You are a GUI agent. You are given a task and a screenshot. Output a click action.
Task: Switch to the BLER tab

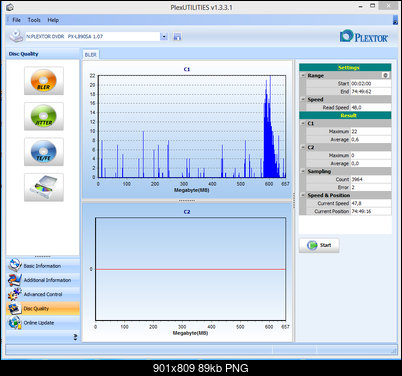pos(90,55)
